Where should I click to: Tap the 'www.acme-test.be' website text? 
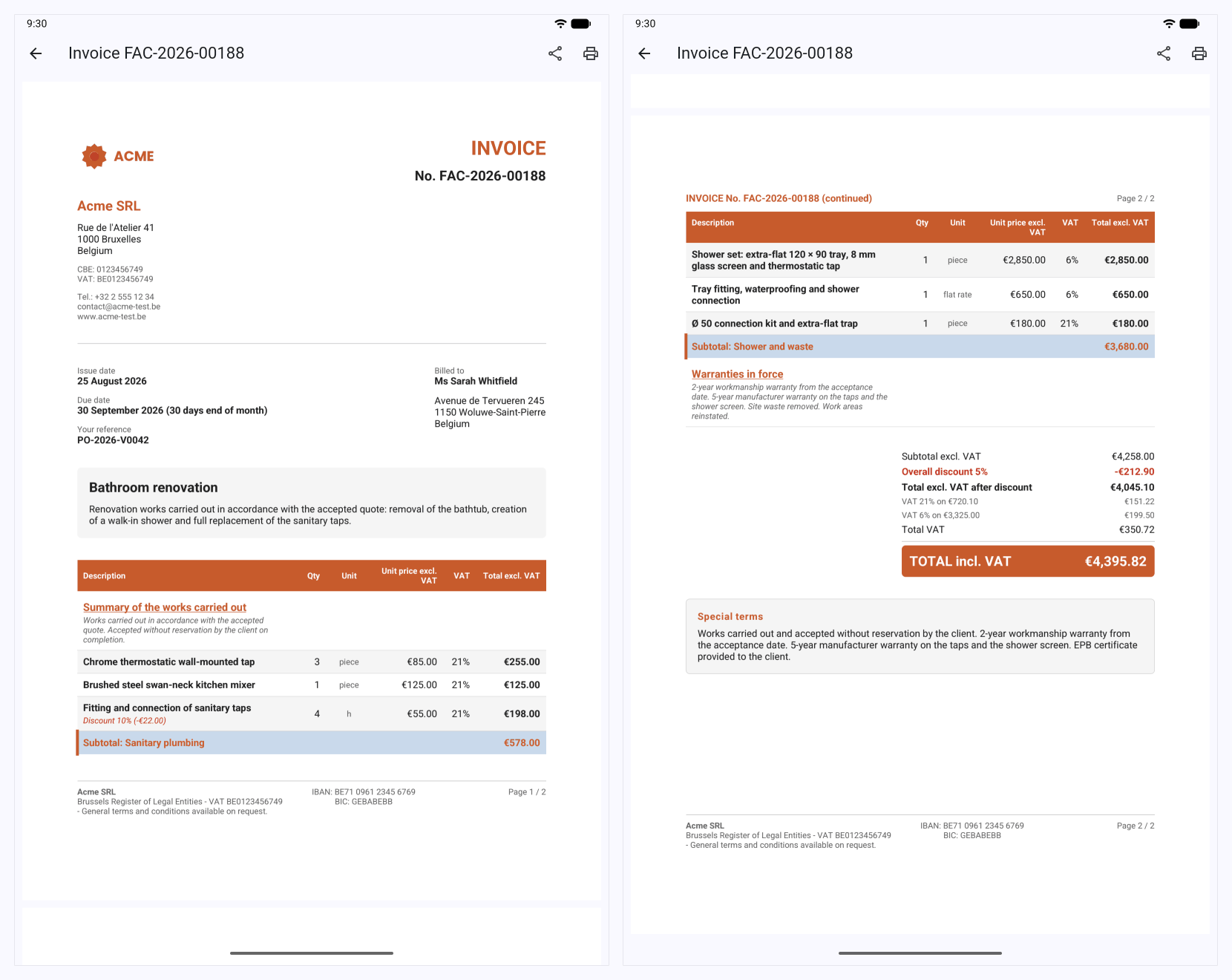point(112,316)
